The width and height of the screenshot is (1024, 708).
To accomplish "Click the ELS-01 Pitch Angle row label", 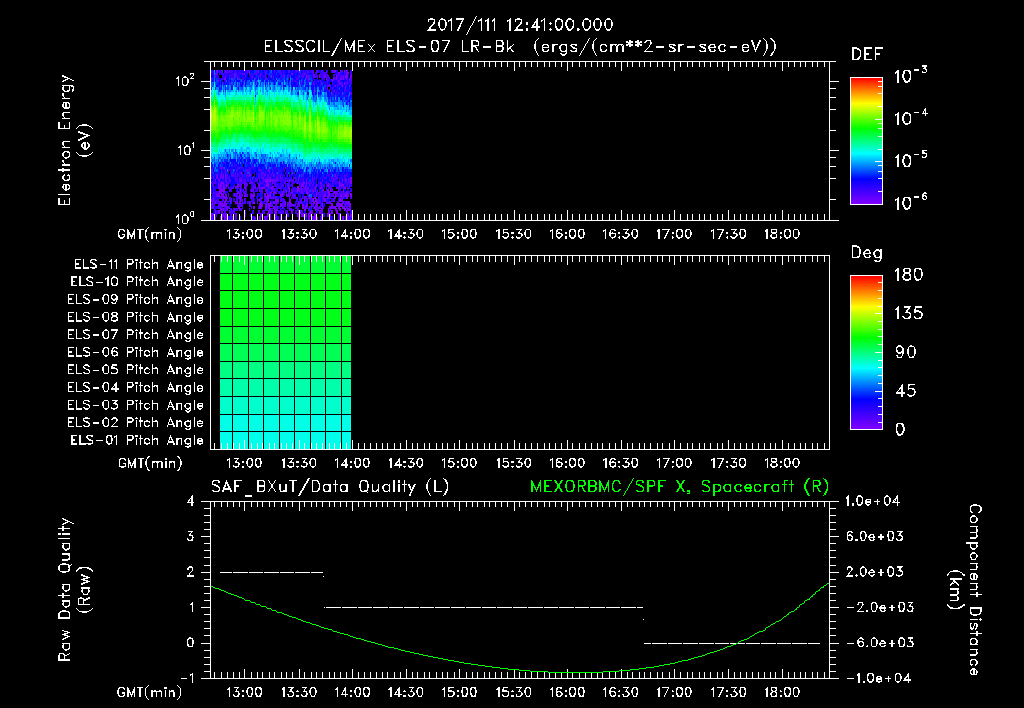I will [136, 440].
